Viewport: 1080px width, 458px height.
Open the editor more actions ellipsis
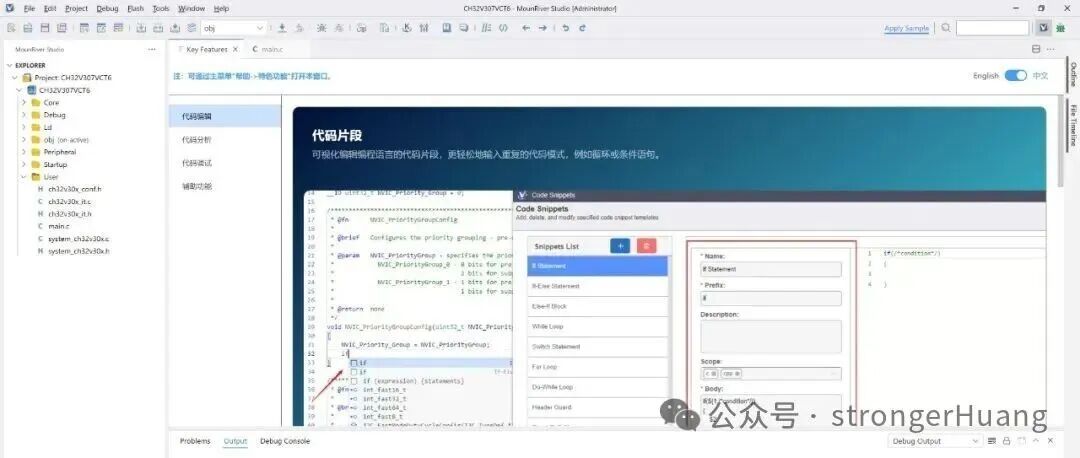click(1050, 50)
